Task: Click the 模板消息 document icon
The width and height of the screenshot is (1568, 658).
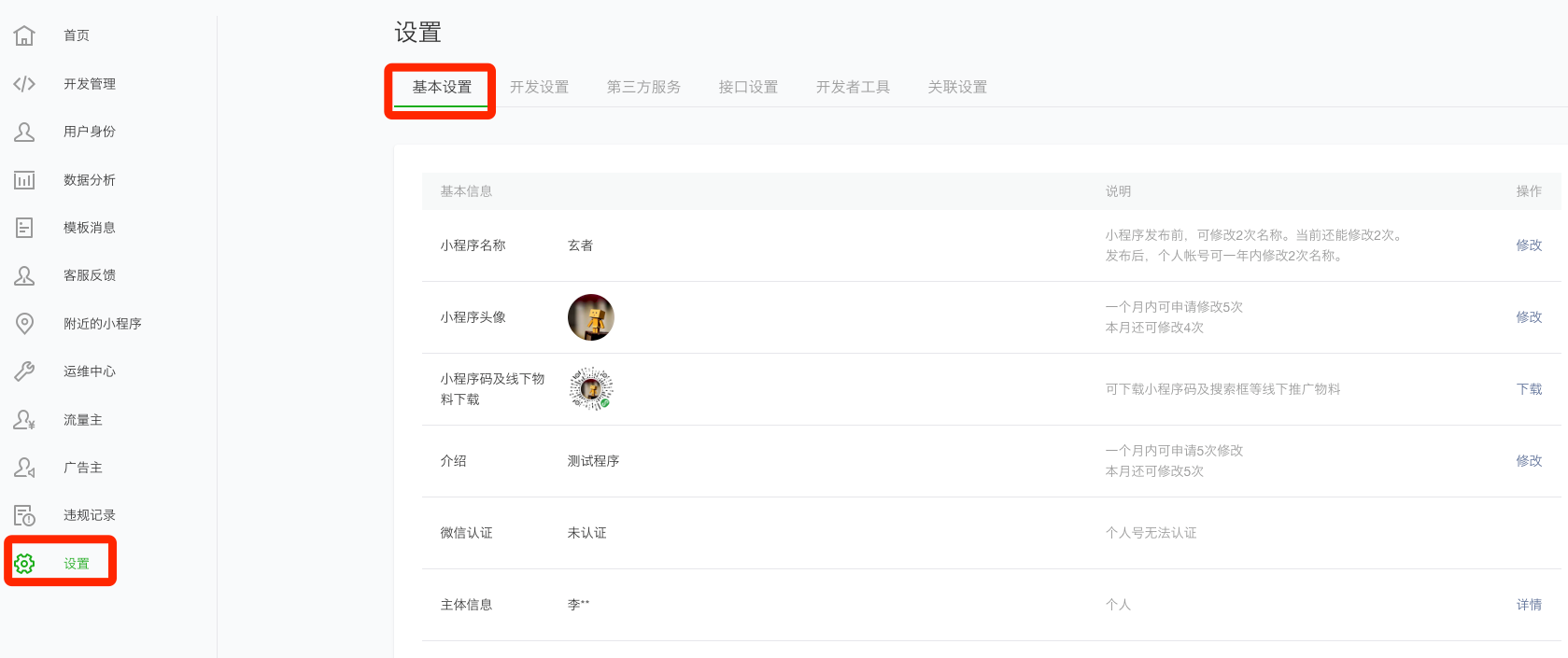Action: coord(24,228)
